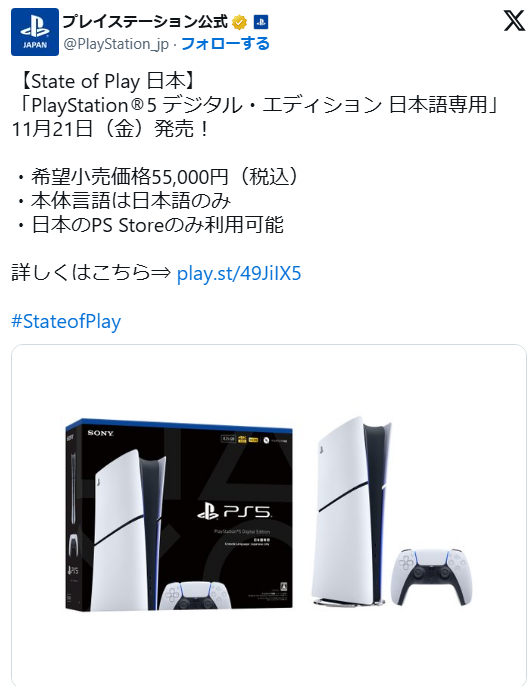Click the controller printed on the box
Viewport: 531px width, 686px height.
(x=194, y=596)
